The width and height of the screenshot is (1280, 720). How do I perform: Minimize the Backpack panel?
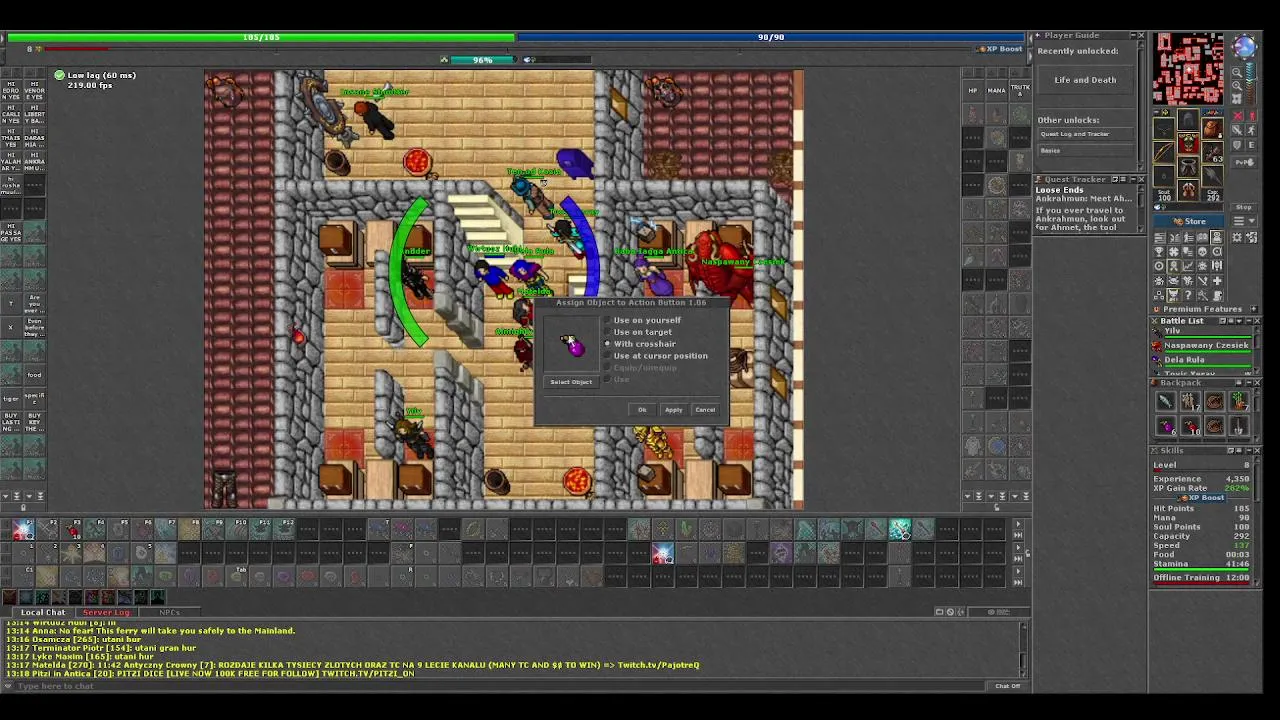pyautogui.click(x=1249, y=383)
